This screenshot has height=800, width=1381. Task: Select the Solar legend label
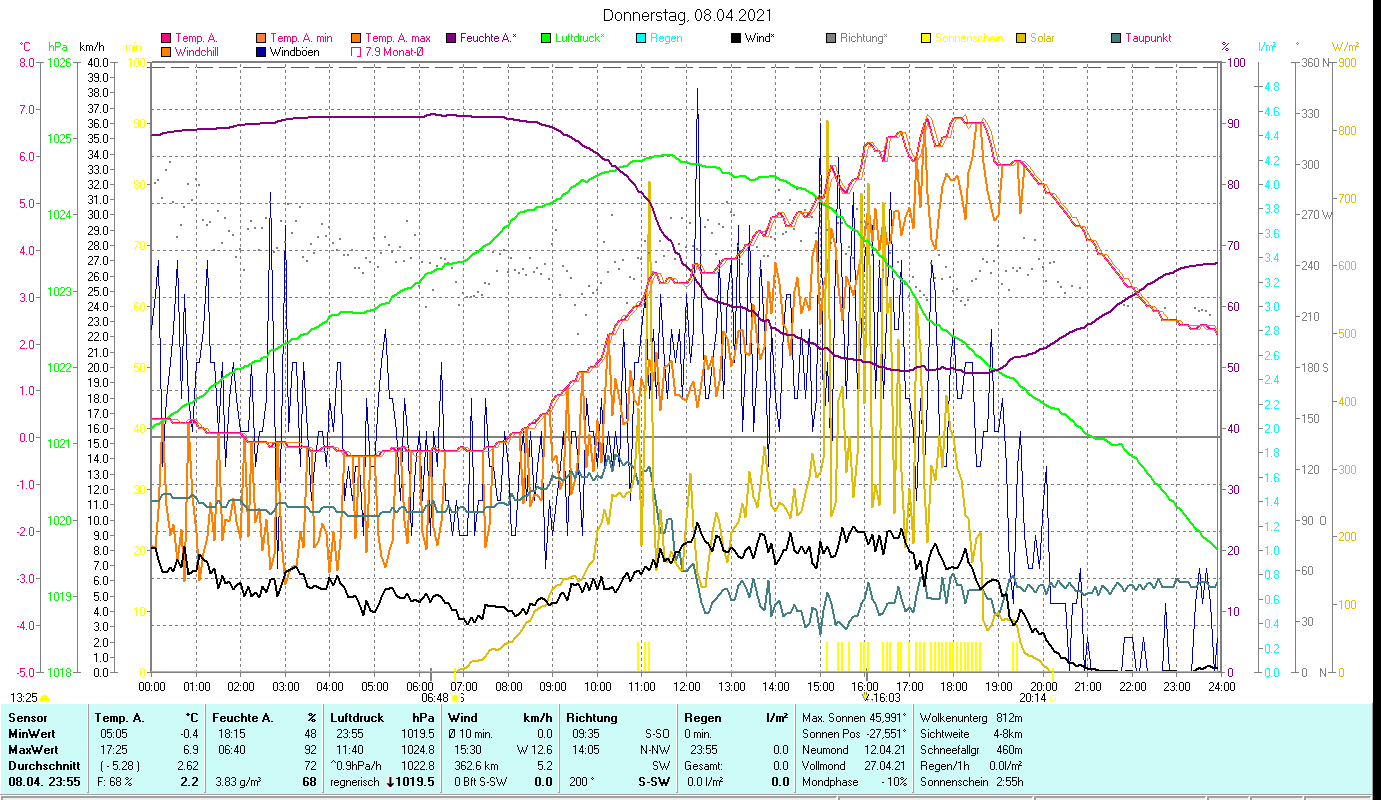click(1044, 38)
